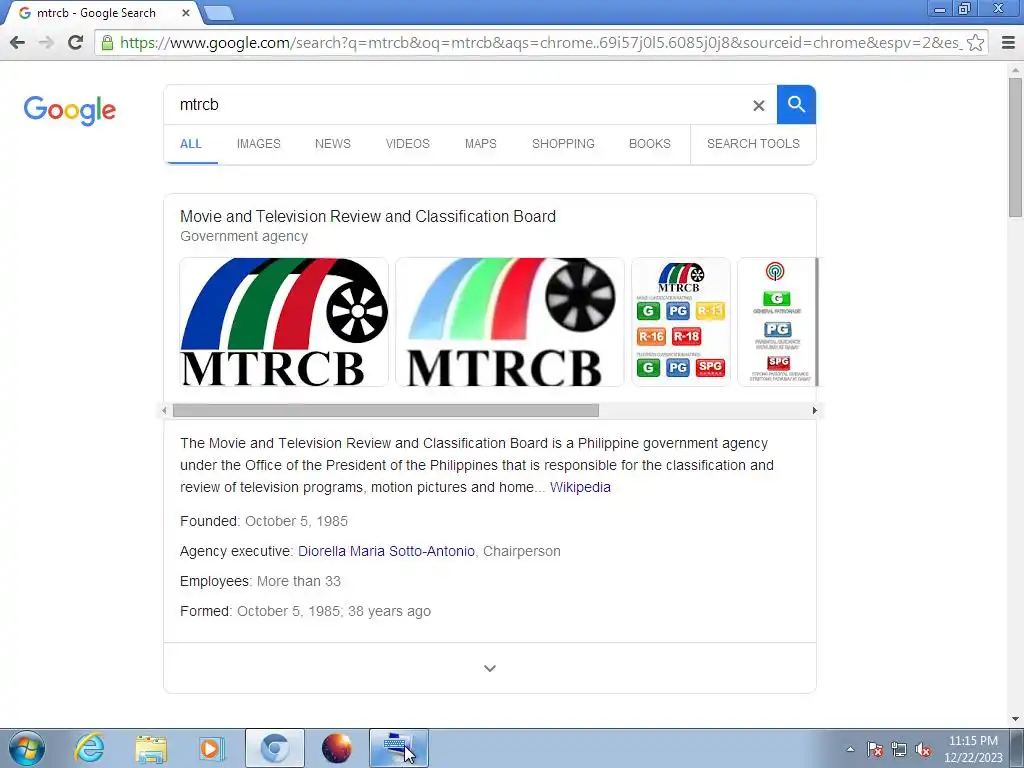Open first dark MTRCB logo thumbnail

click(284, 322)
